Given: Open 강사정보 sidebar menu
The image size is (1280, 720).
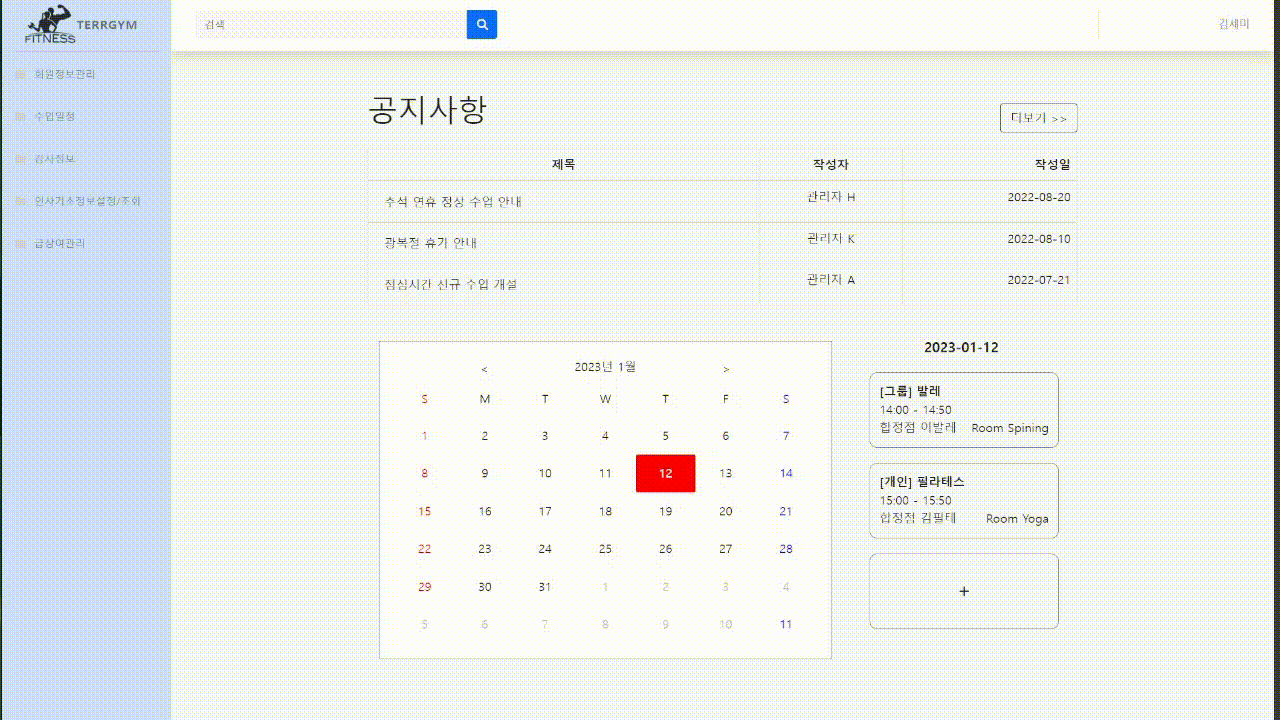Looking at the screenshot, I should click(54, 159).
